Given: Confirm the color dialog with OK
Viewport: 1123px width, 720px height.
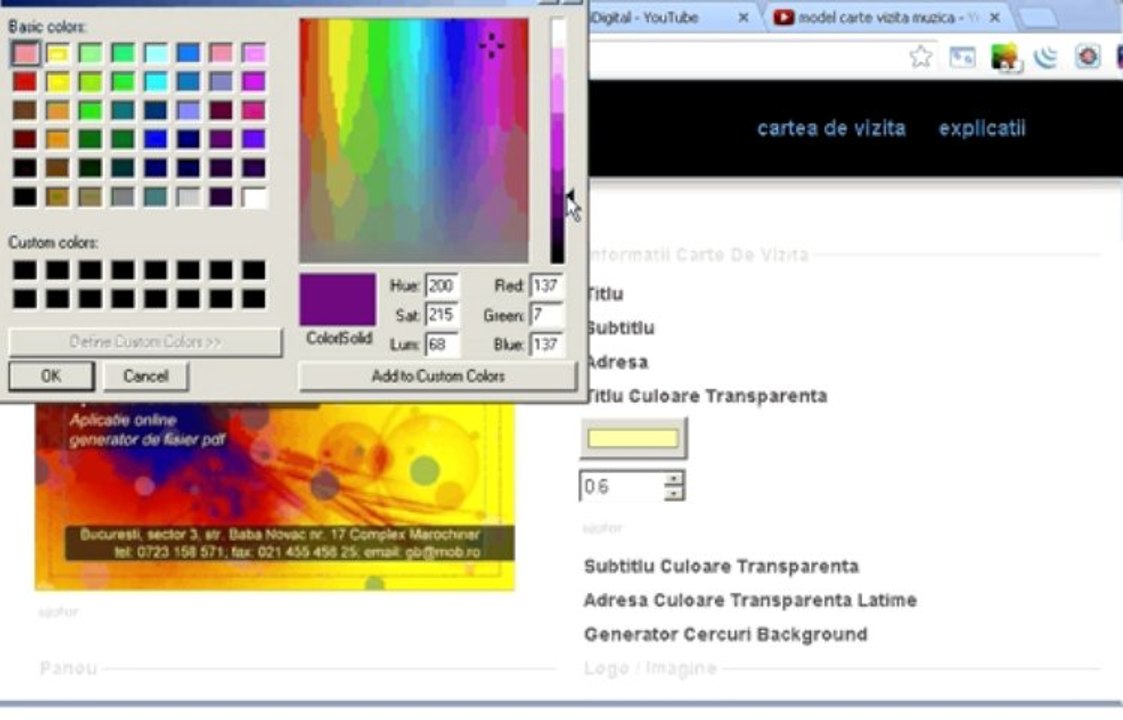Looking at the screenshot, I should tap(51, 376).
